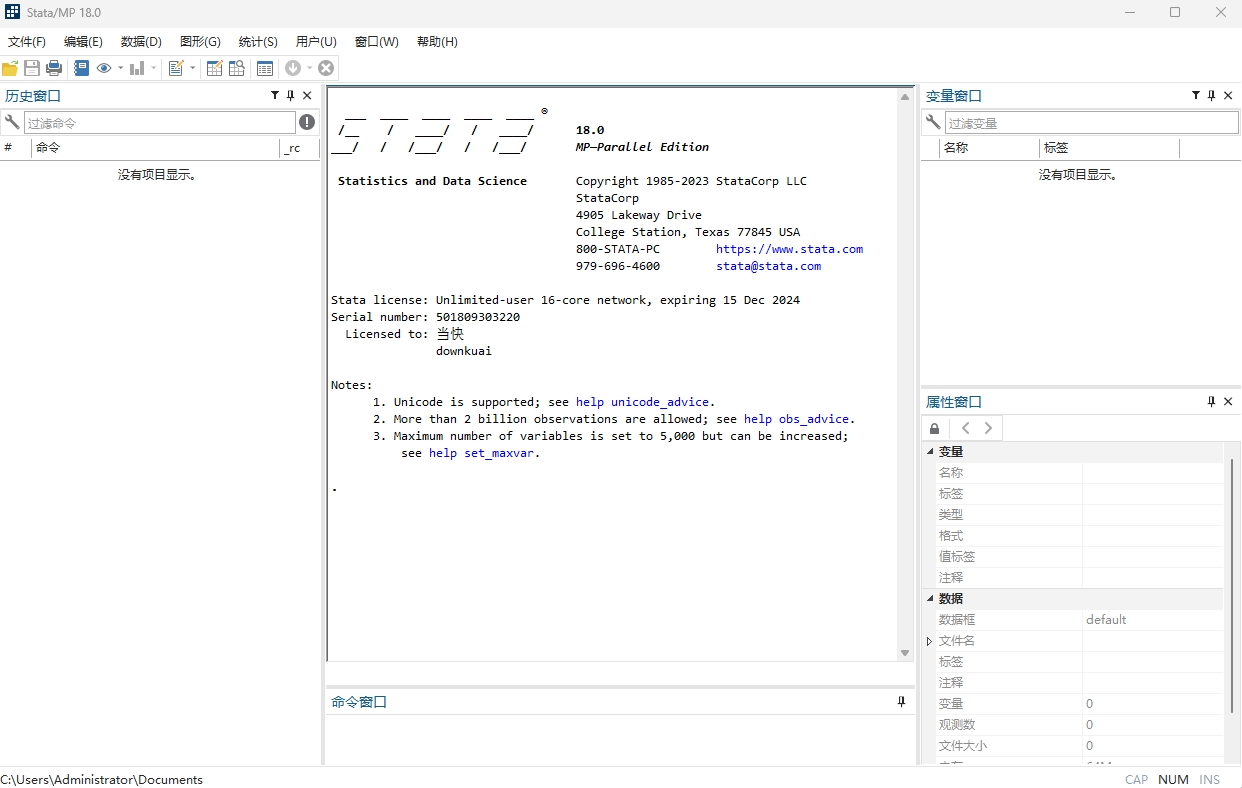Focus the 过滤变量 filter field

click(x=1091, y=123)
